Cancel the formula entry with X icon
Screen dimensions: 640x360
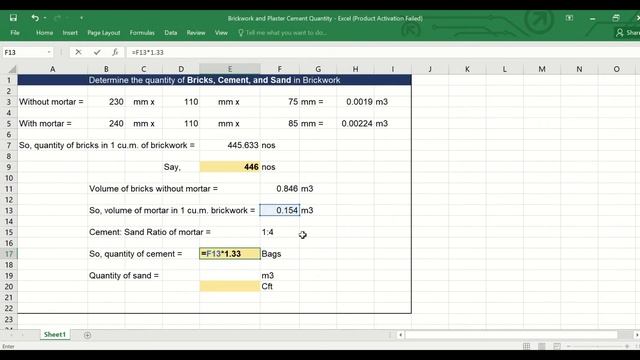coord(78,52)
